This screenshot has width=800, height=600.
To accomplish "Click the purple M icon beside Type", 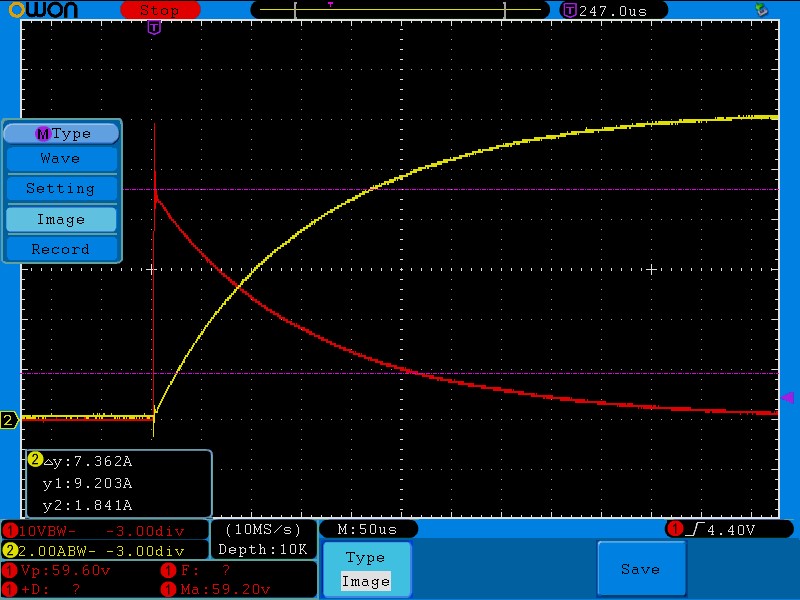I will pyautogui.click(x=42, y=134).
